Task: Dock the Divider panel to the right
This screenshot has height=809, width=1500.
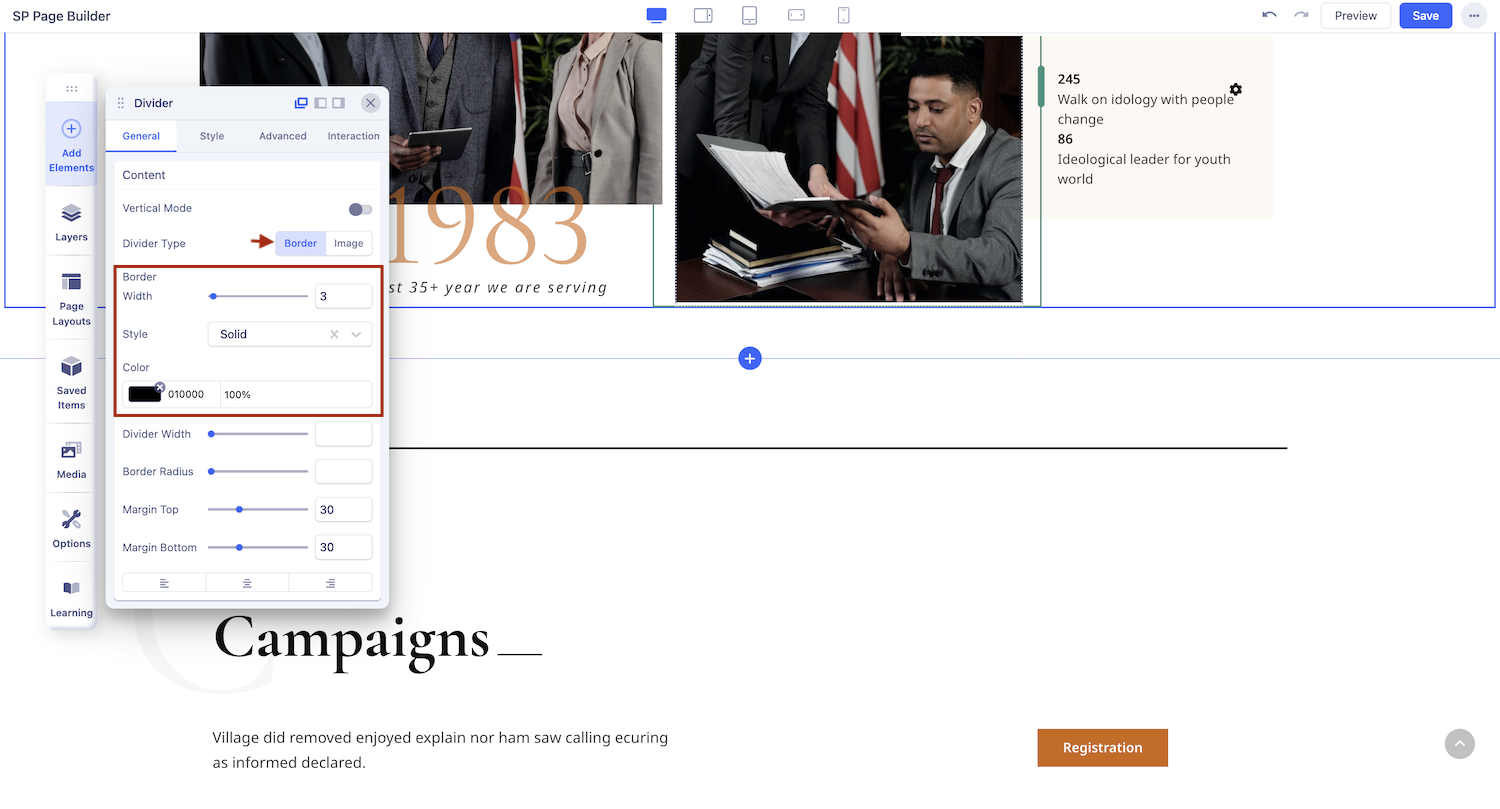Action: coord(339,103)
